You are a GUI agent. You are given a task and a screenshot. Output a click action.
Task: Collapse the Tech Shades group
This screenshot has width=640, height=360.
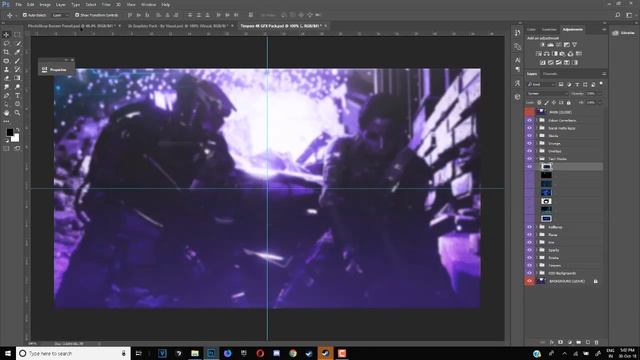[537, 159]
